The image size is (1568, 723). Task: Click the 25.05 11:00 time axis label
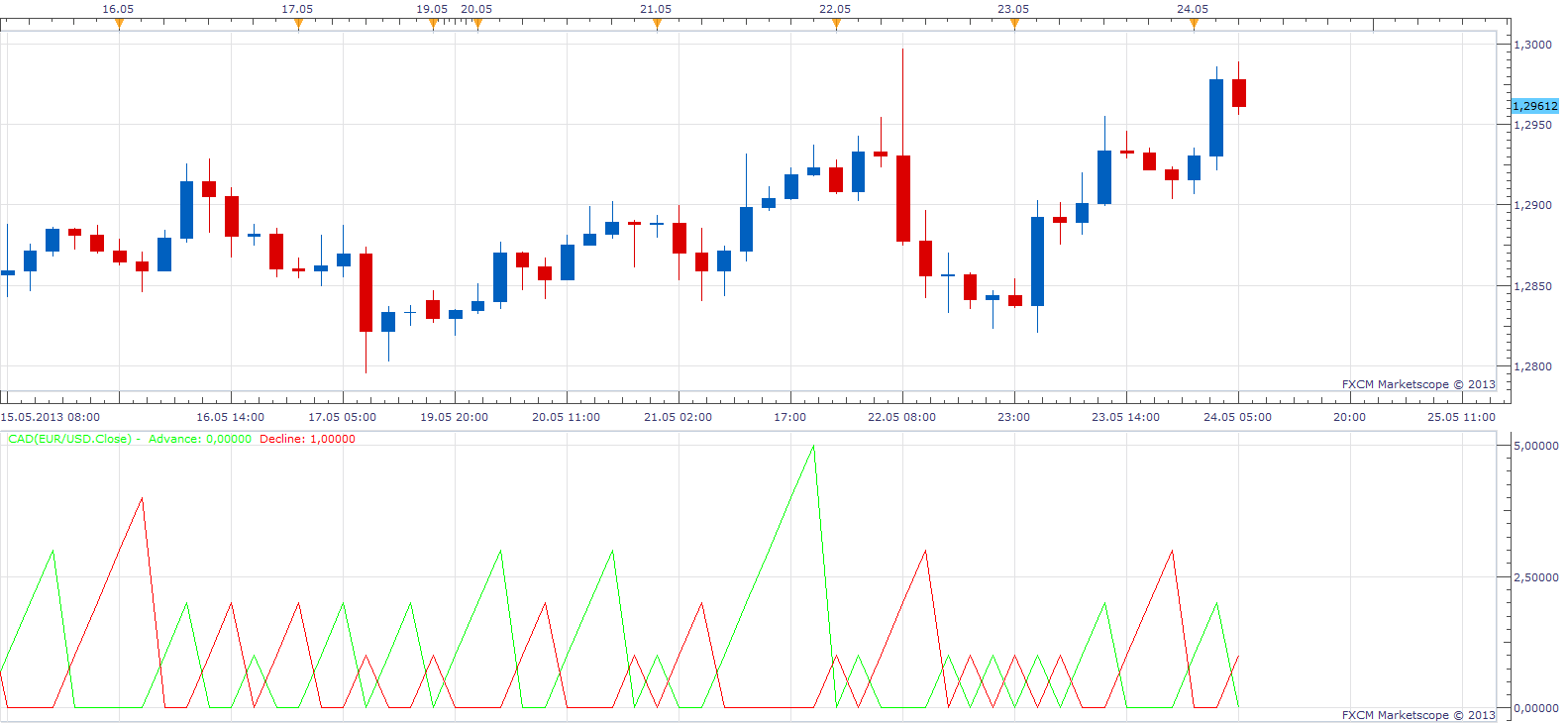click(1462, 417)
